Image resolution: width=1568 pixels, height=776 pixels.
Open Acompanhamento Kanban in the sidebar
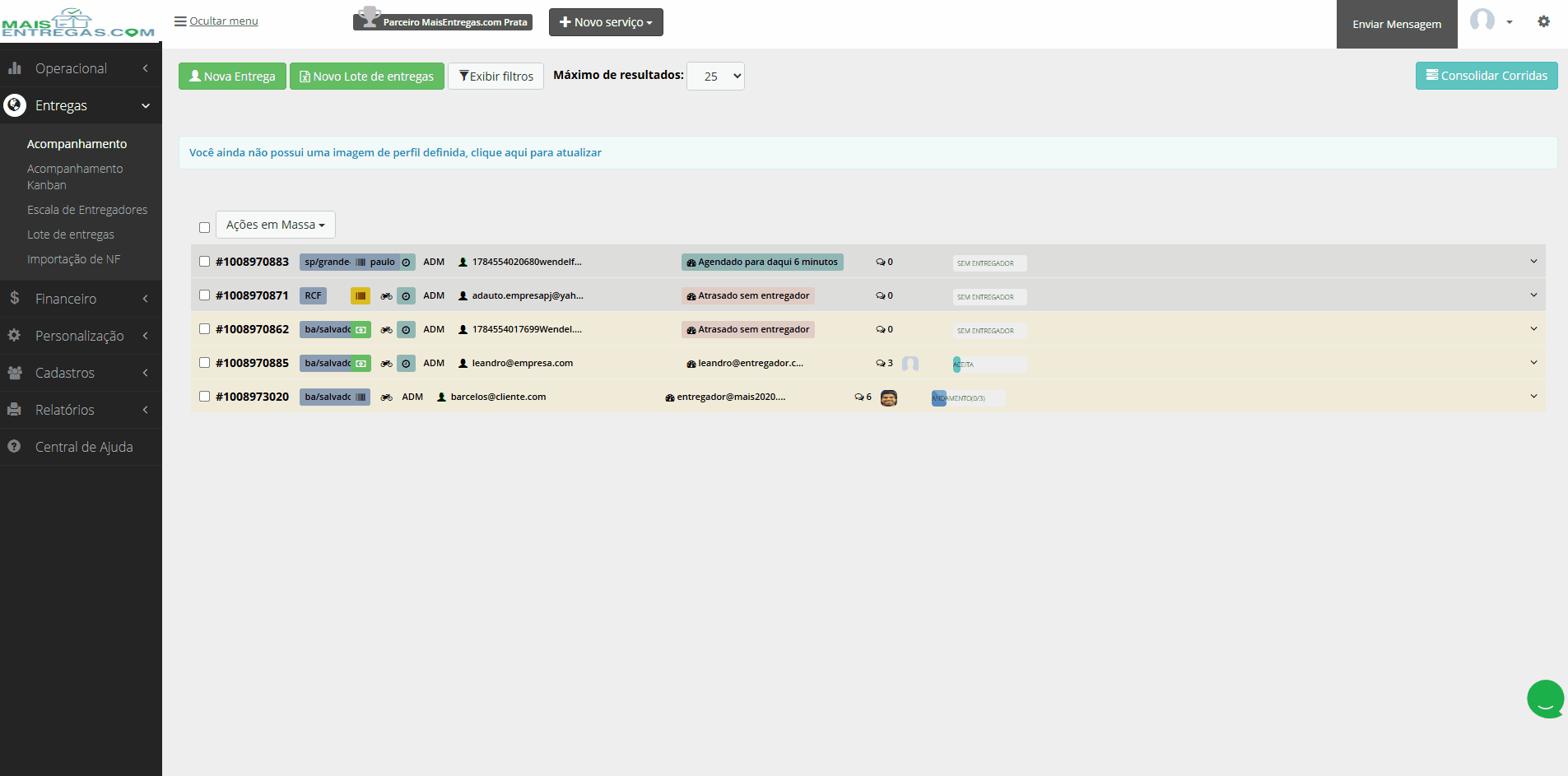pyautogui.click(x=75, y=177)
